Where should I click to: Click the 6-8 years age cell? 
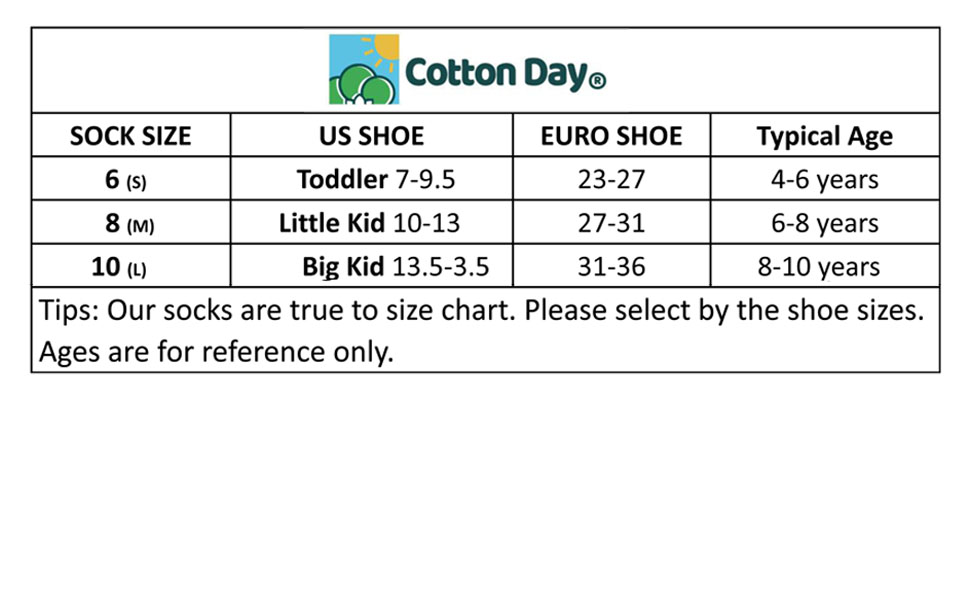click(x=824, y=223)
